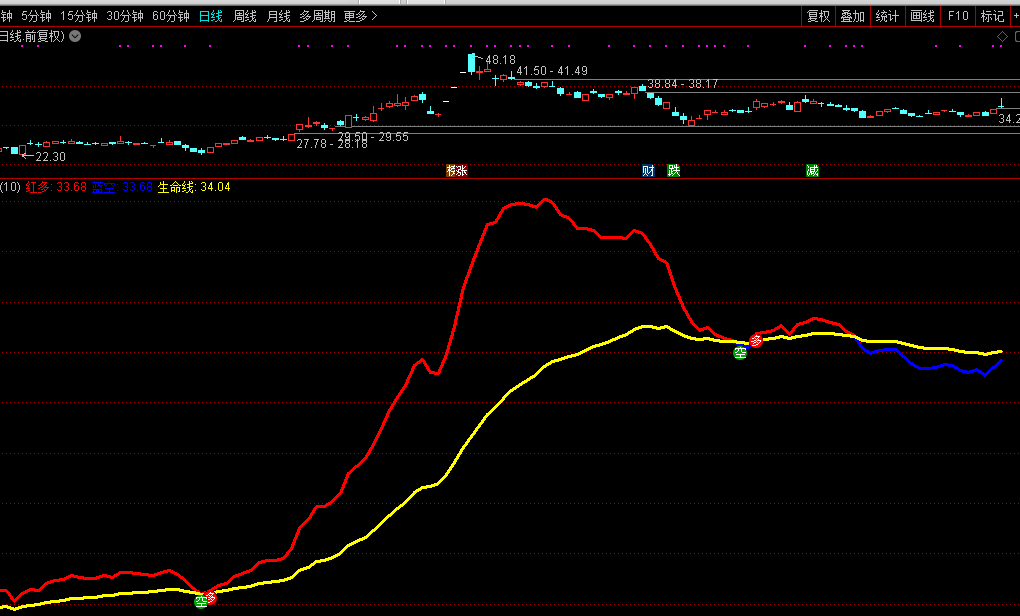Click the green 跌 event marker
This screenshot has height=616, width=1020.
(x=674, y=171)
